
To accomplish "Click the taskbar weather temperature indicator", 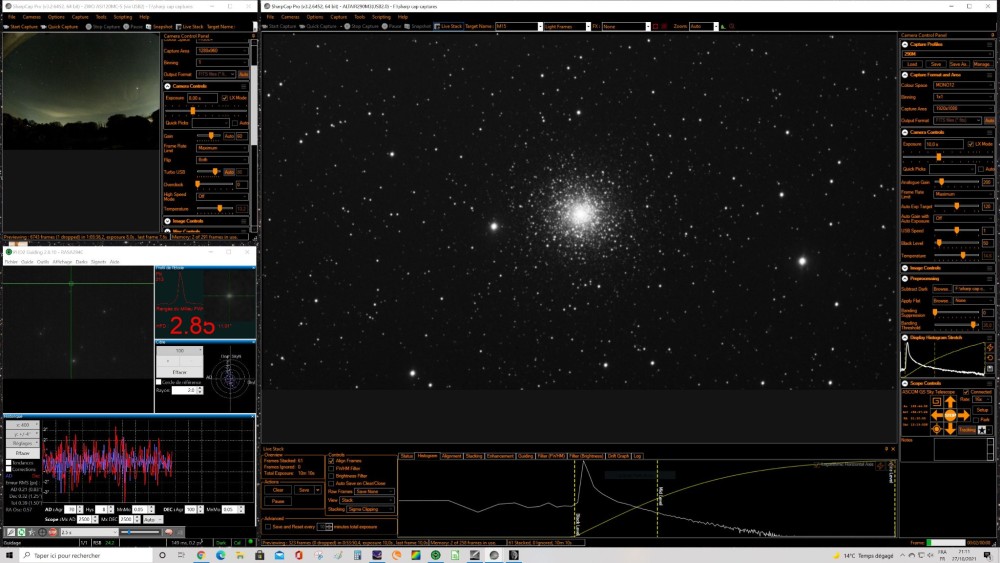I will coord(864,555).
